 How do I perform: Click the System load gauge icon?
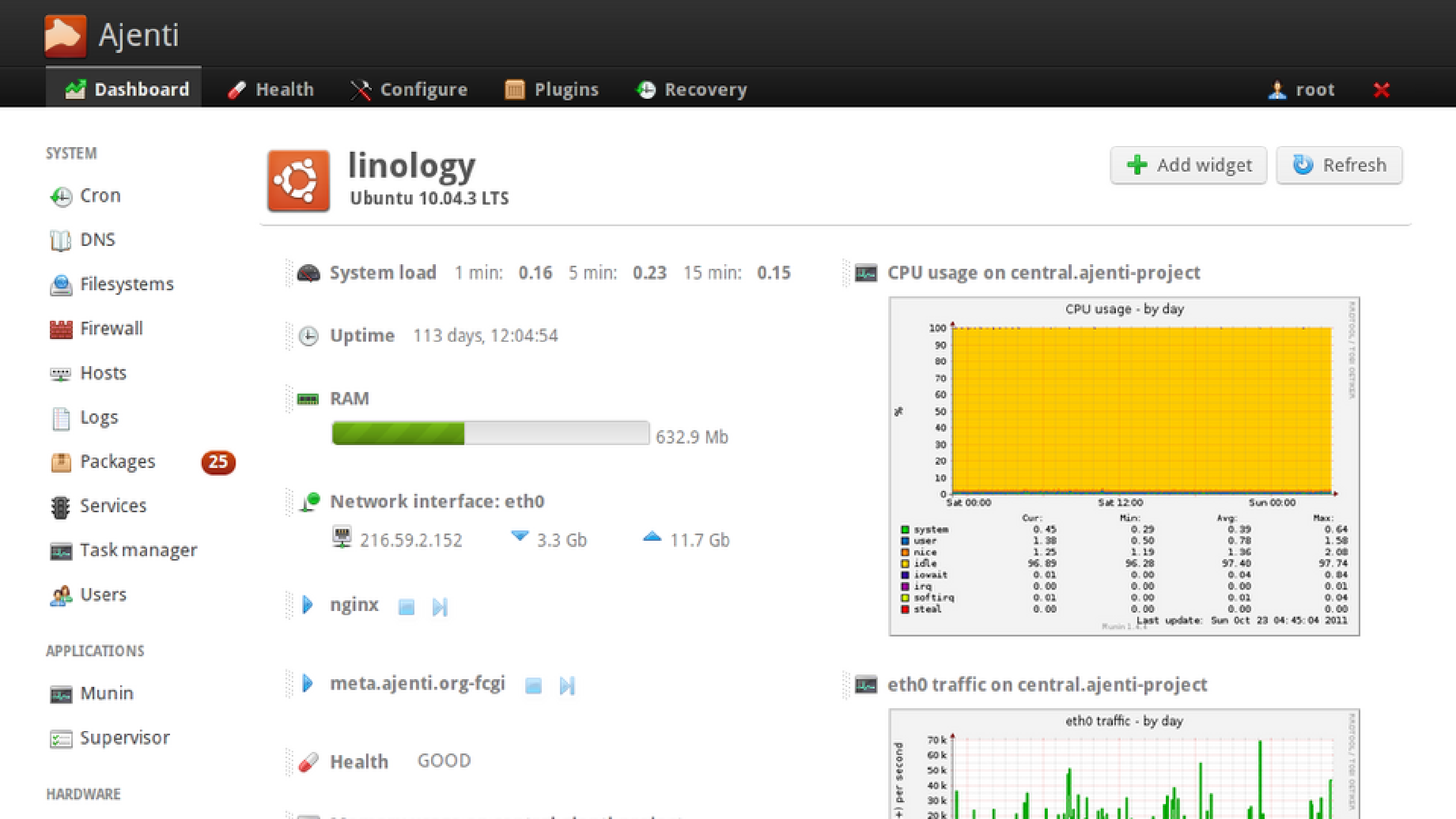tap(308, 274)
